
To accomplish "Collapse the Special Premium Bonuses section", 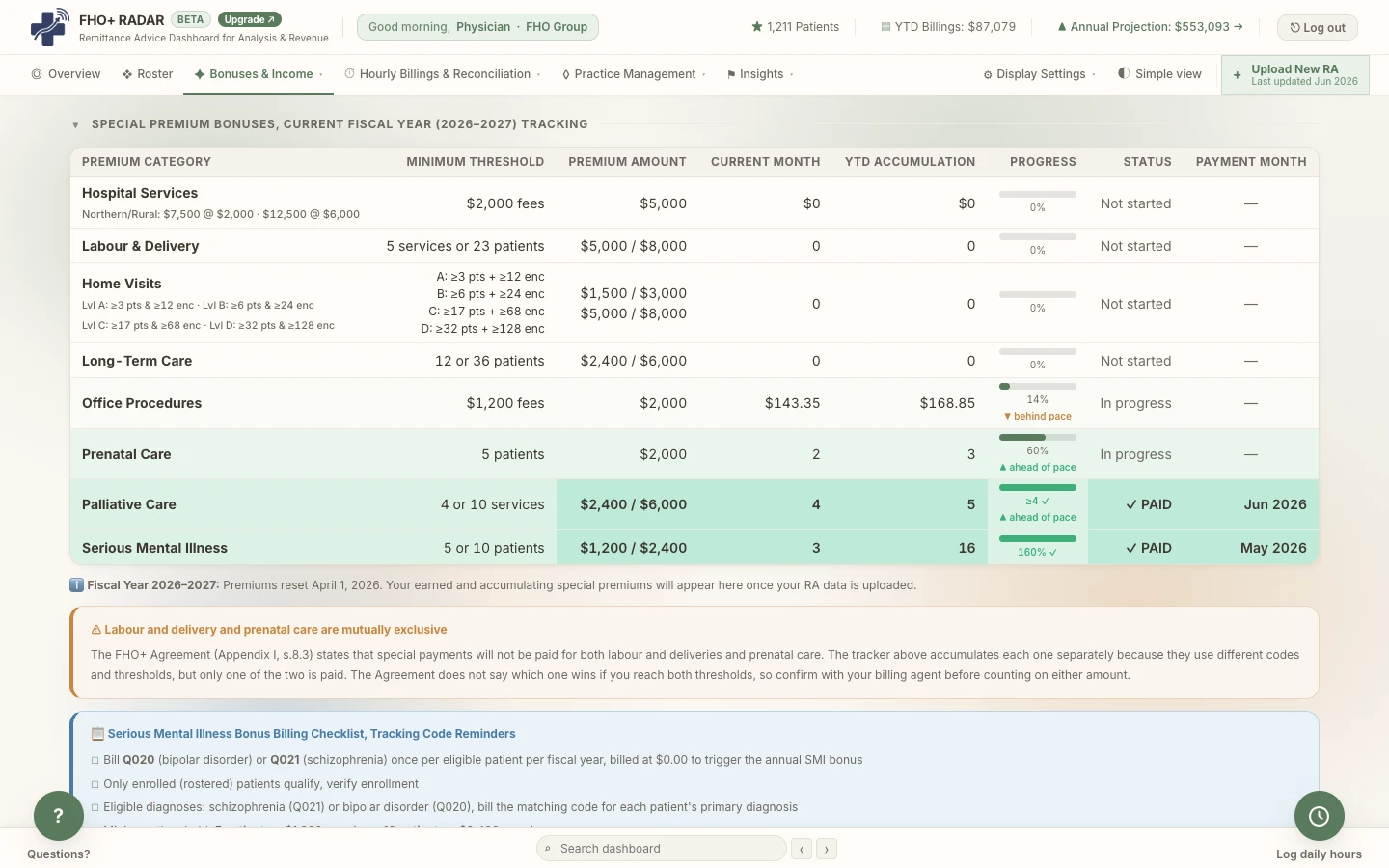I will pyautogui.click(x=75, y=124).
